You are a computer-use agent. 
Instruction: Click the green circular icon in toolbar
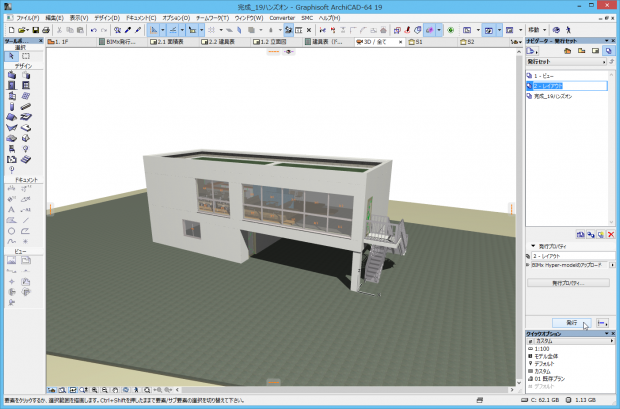450,30
